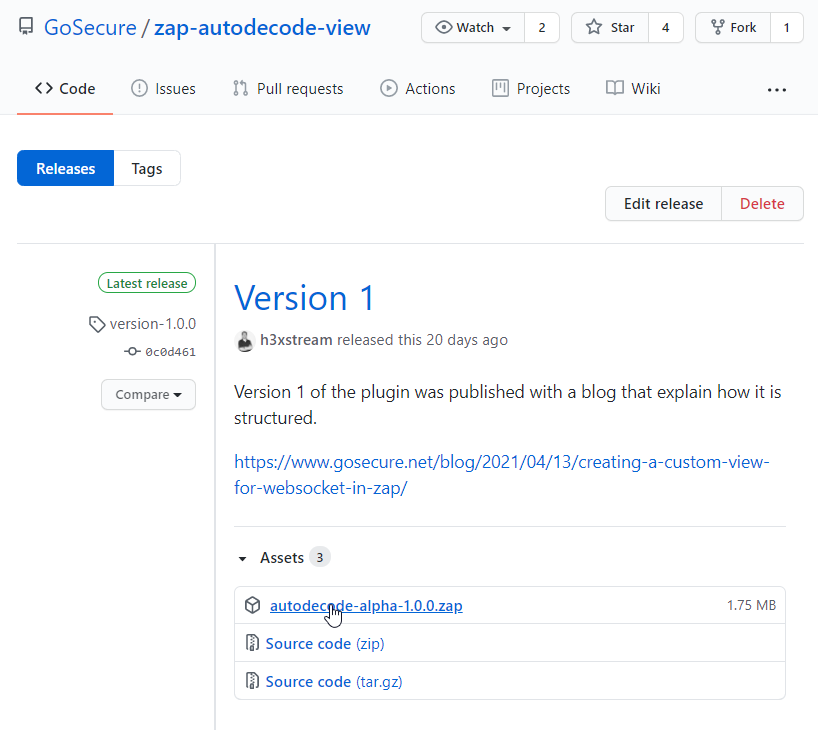Screen dimensions: 818x730
Task: View the stargazers count 4
Action: coord(666,28)
